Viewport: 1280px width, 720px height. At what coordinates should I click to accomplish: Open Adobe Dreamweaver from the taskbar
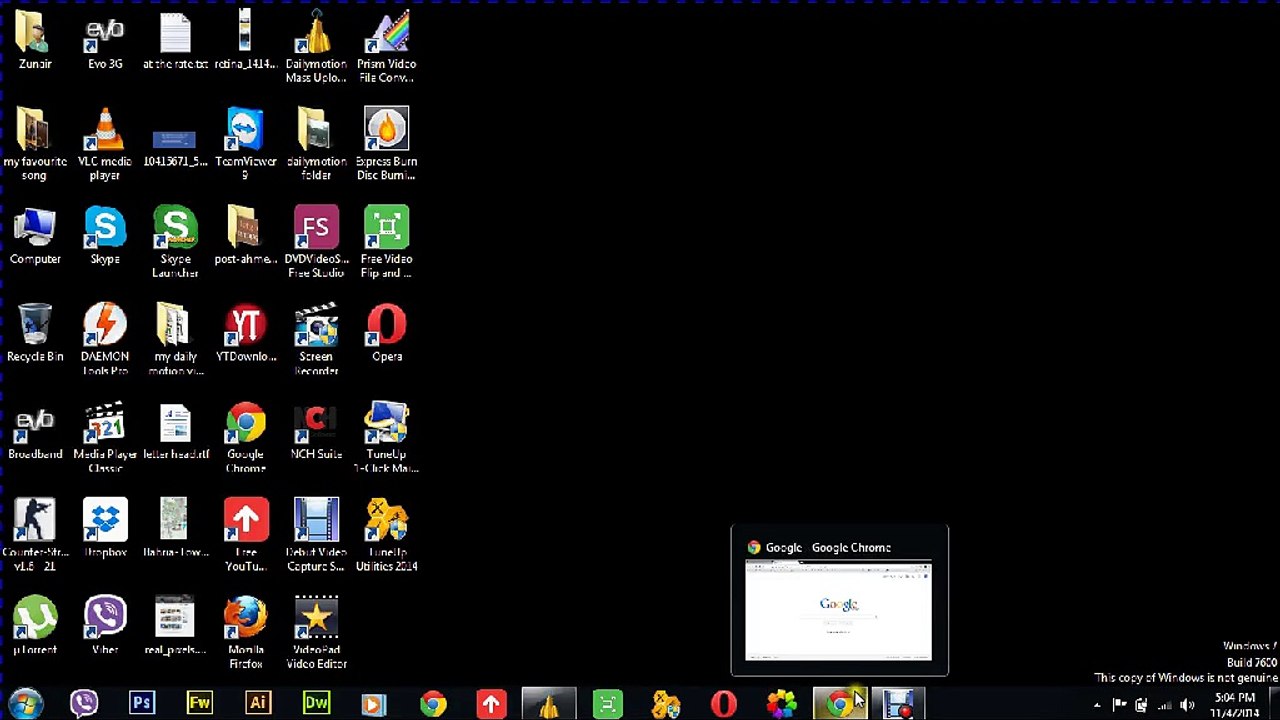tap(316, 704)
